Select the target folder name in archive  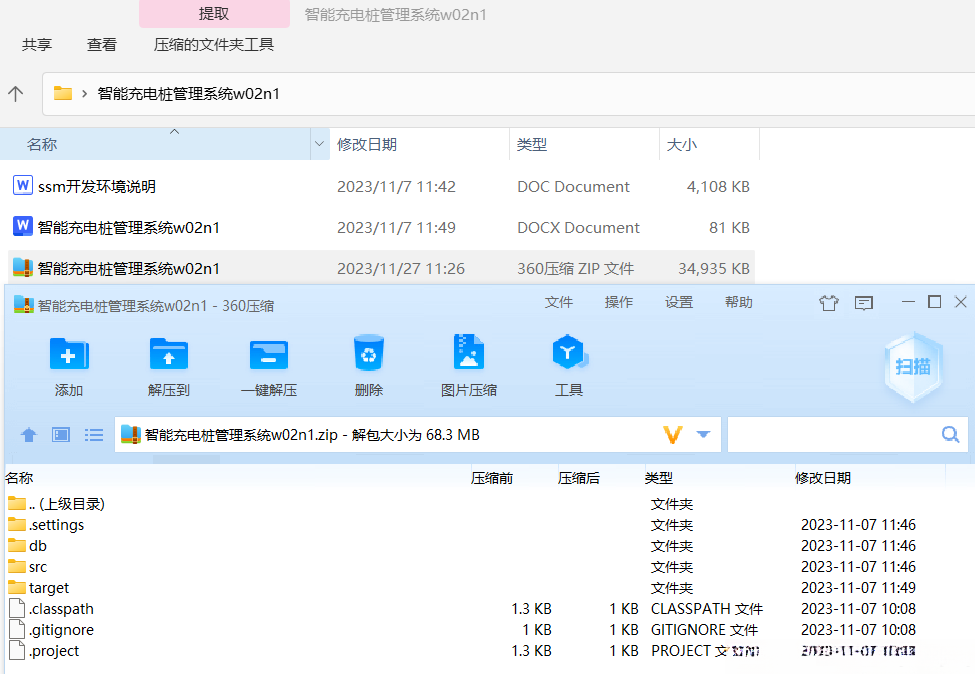pyautogui.click(x=49, y=588)
